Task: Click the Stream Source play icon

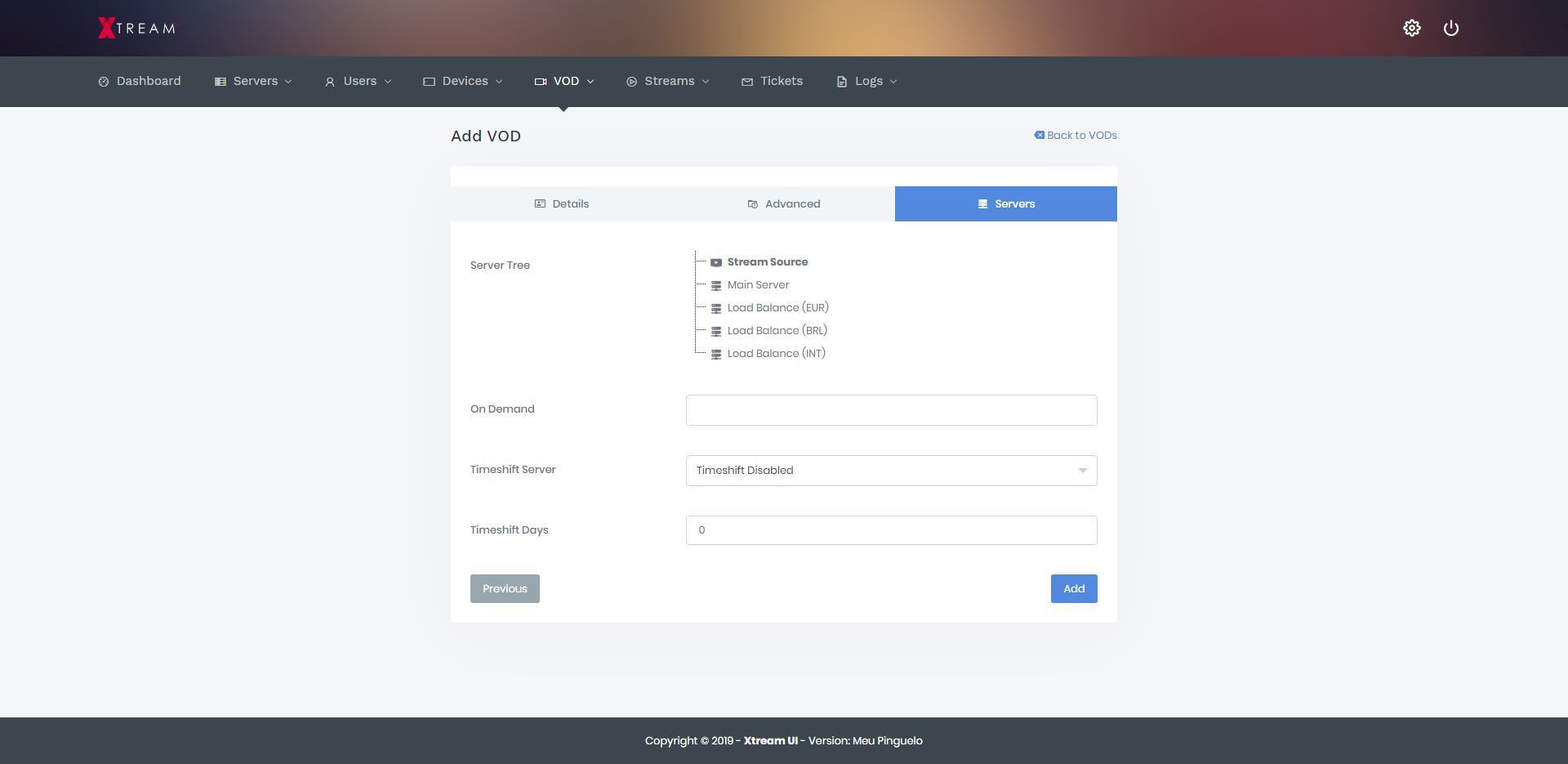Action: click(x=716, y=262)
